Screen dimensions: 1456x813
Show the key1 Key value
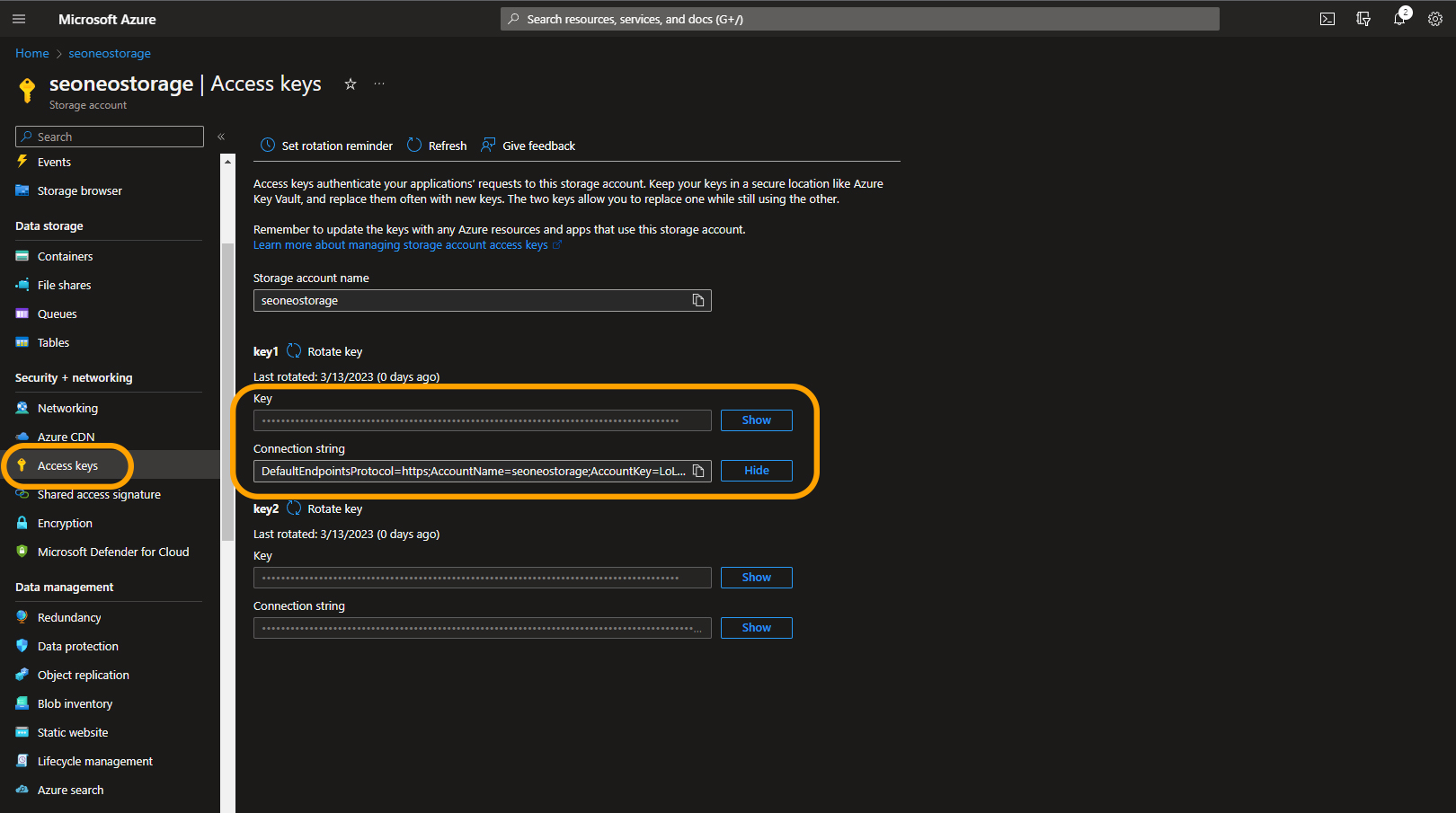pyautogui.click(x=756, y=420)
